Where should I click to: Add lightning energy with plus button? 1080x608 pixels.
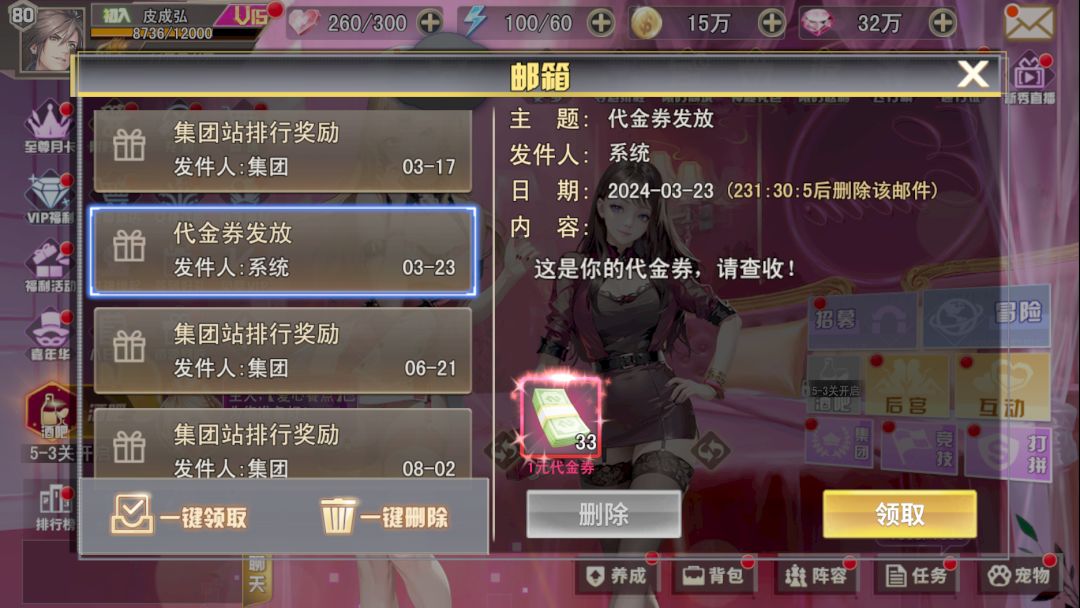(x=601, y=23)
